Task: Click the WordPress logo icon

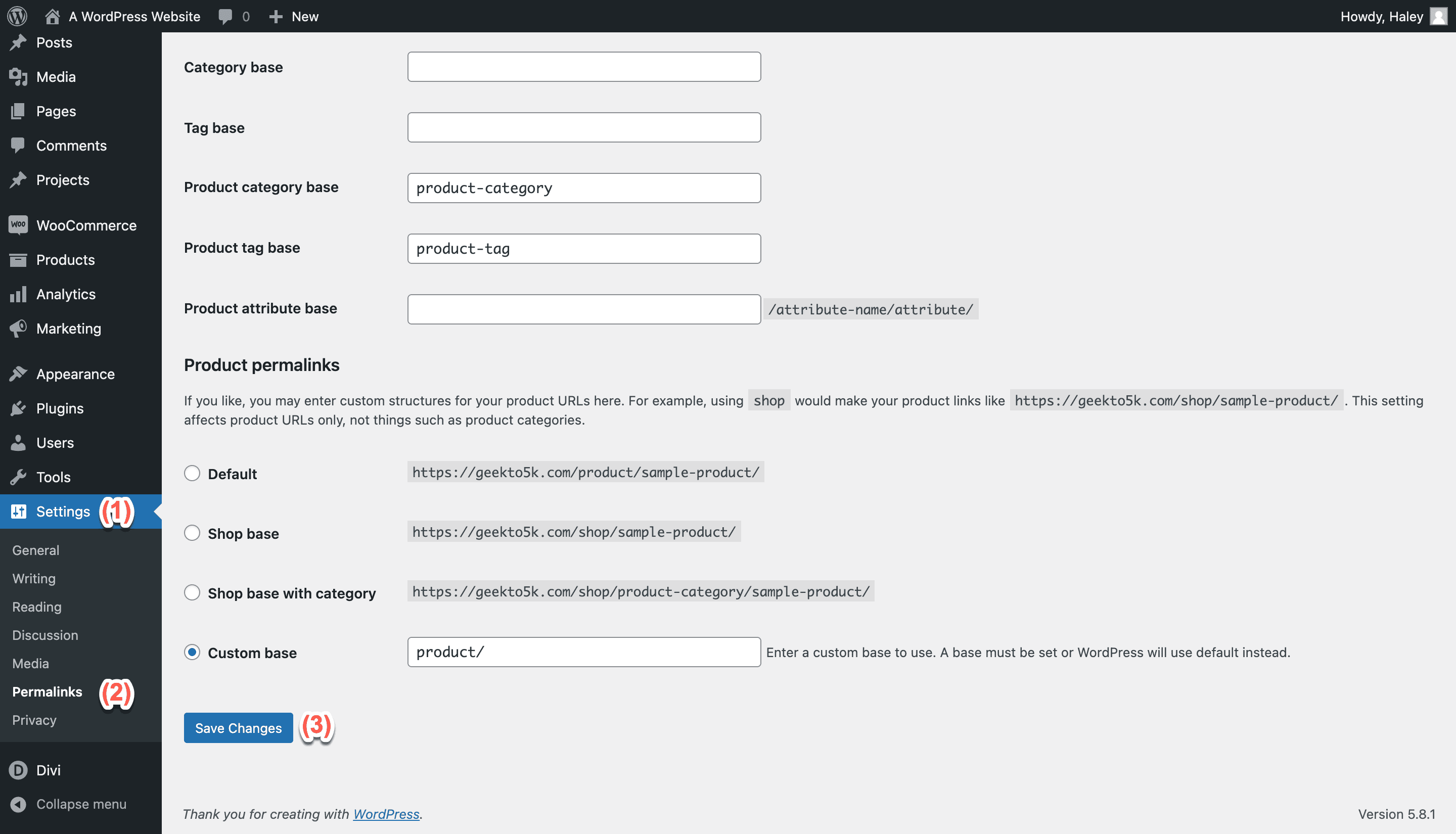Action: pos(17,16)
